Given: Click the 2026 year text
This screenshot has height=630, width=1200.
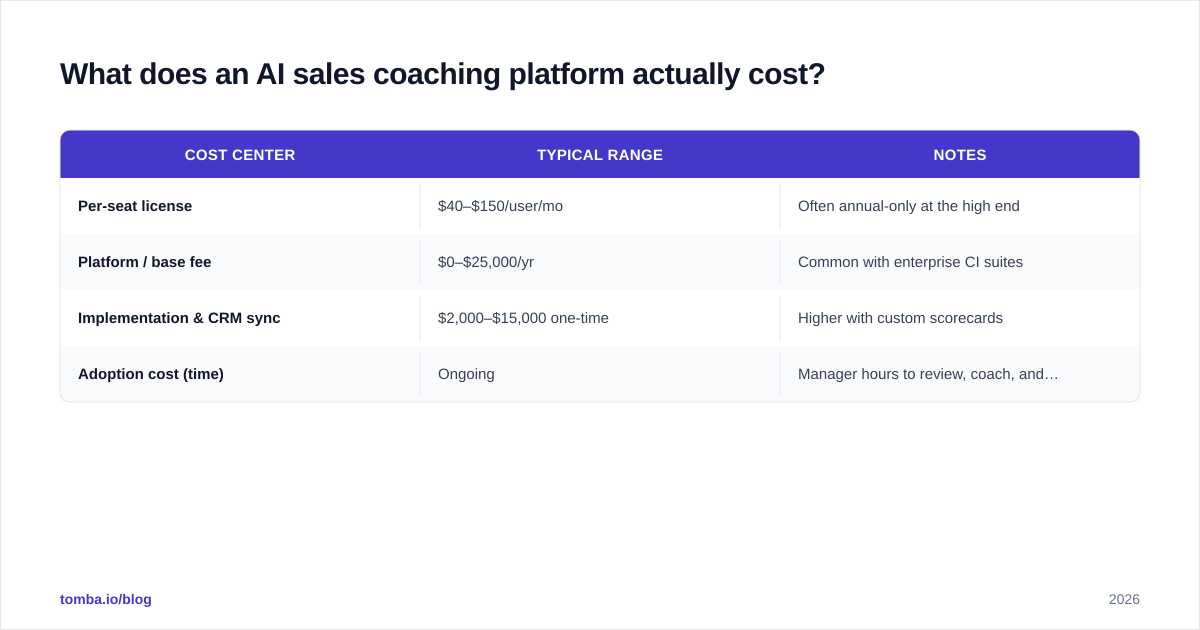Looking at the screenshot, I should pos(1124,599).
